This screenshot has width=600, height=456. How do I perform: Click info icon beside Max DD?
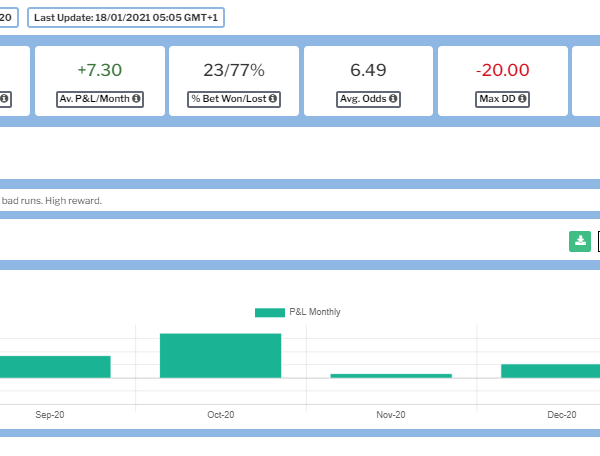(522, 99)
